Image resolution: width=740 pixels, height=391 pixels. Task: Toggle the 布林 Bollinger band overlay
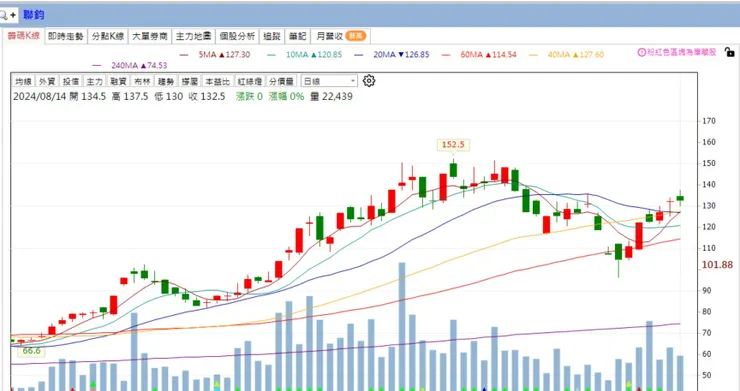[142, 81]
